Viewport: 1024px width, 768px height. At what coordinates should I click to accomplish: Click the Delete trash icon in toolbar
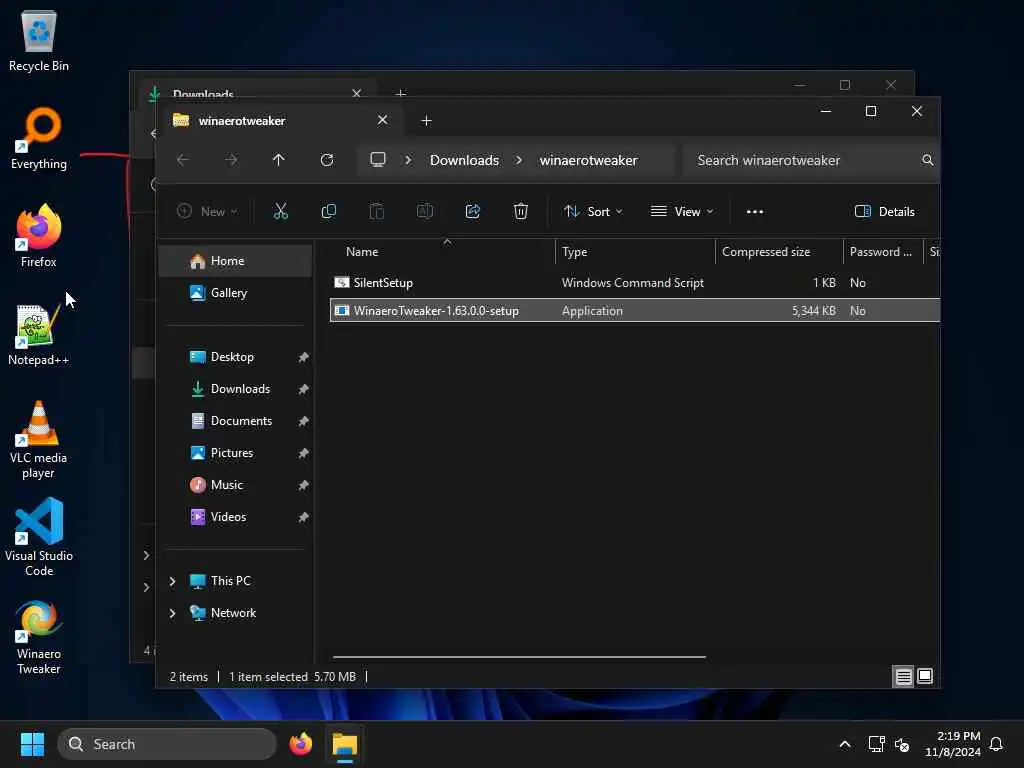coord(520,211)
